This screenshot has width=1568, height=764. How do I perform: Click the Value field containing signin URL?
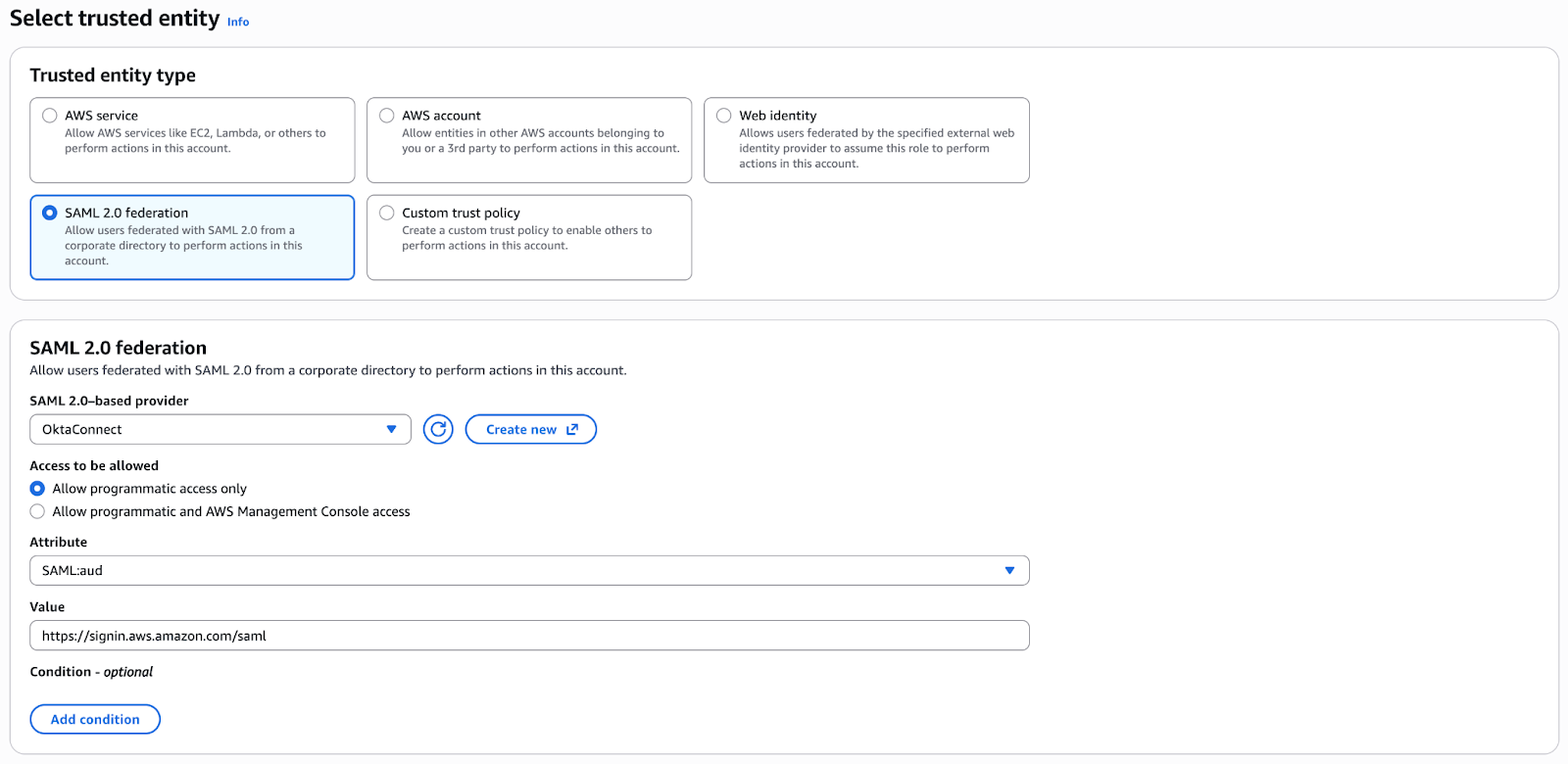[529, 636]
